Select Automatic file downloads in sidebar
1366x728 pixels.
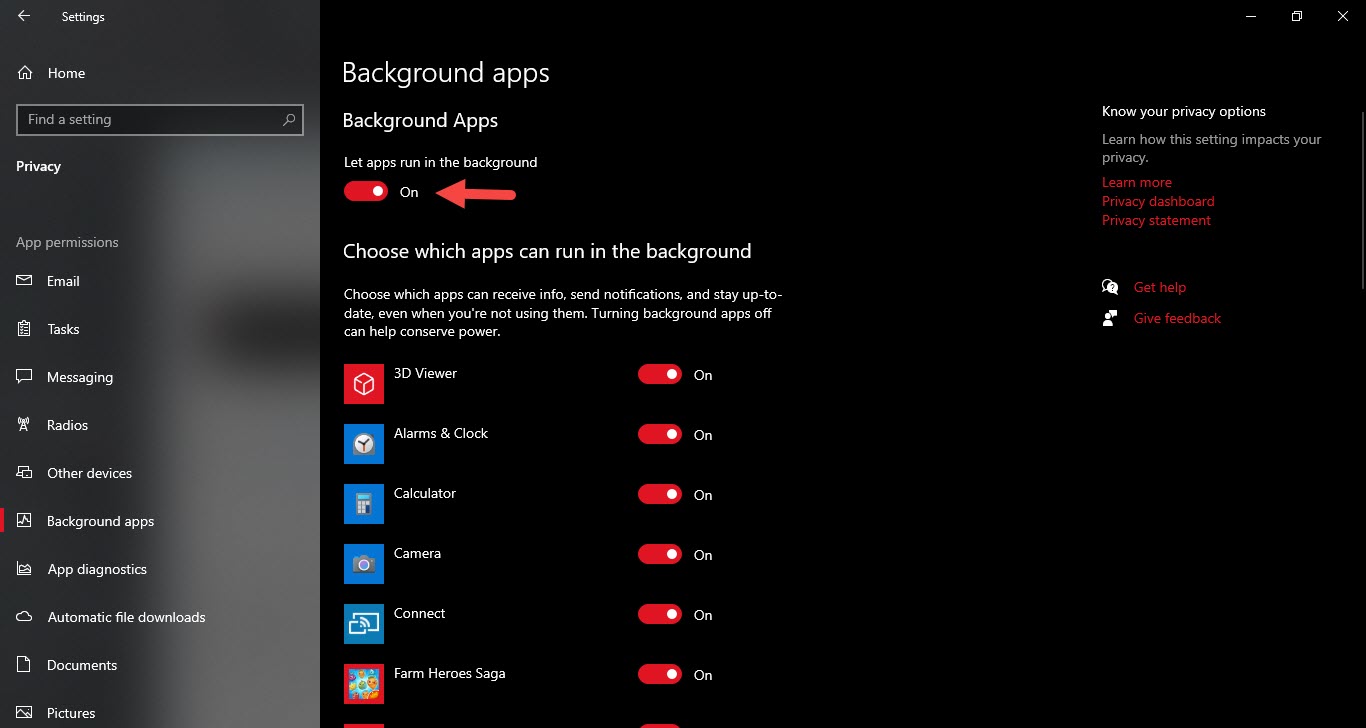(126, 617)
